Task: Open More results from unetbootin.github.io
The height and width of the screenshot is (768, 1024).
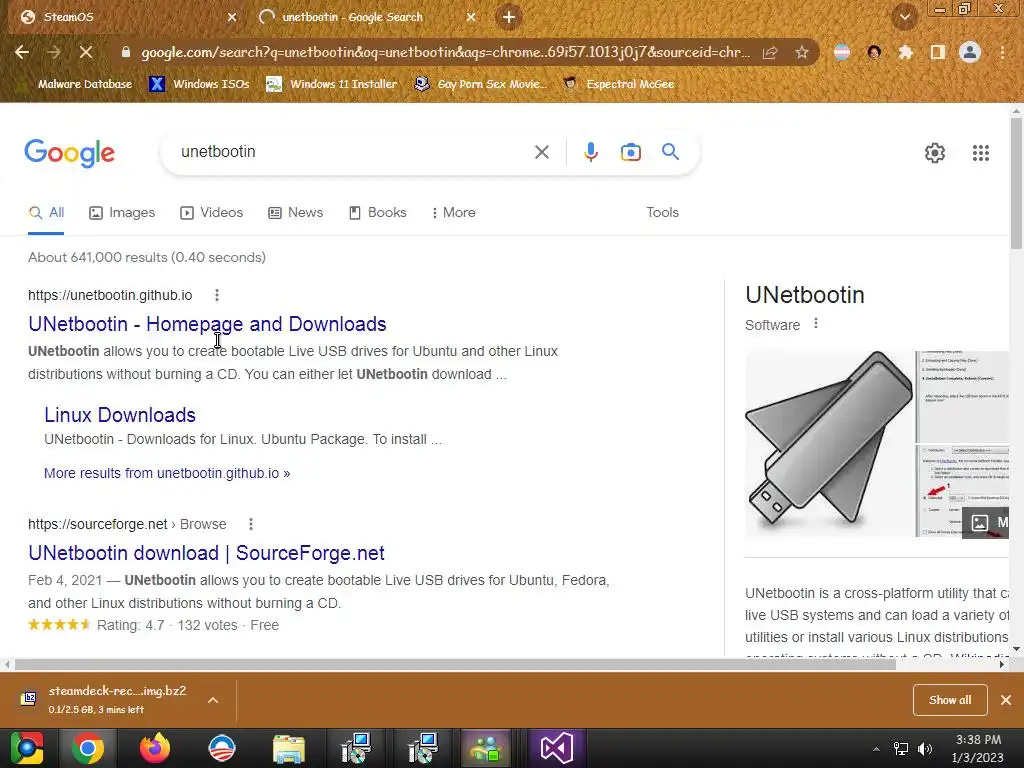Action: point(167,473)
